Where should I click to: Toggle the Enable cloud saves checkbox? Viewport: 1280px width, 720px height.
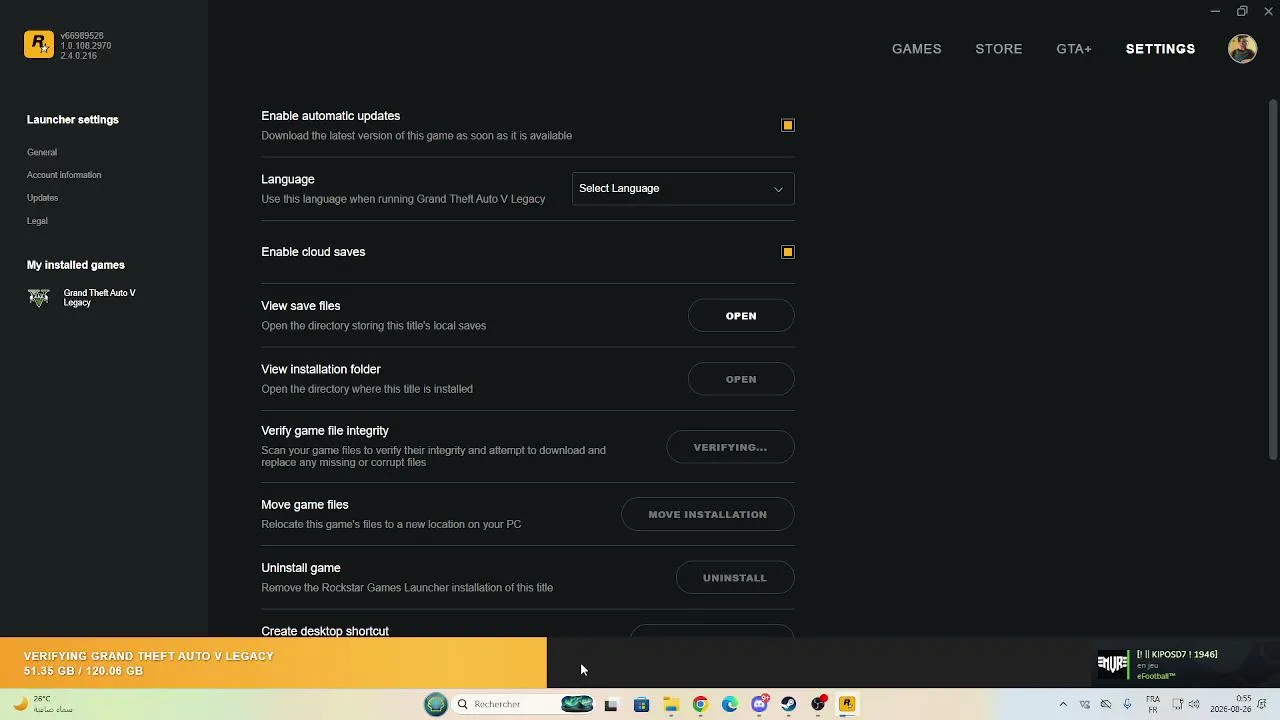pyautogui.click(x=788, y=252)
